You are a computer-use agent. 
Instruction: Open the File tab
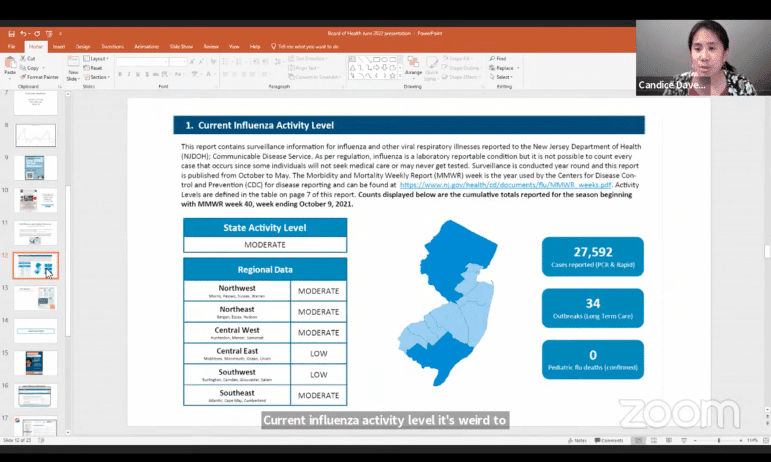11,47
